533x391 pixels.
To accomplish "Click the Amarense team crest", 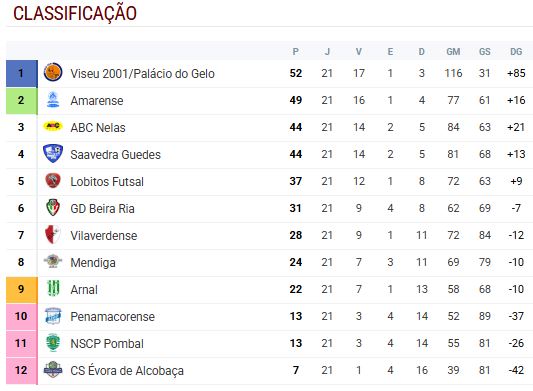I will pyautogui.click(x=53, y=100).
